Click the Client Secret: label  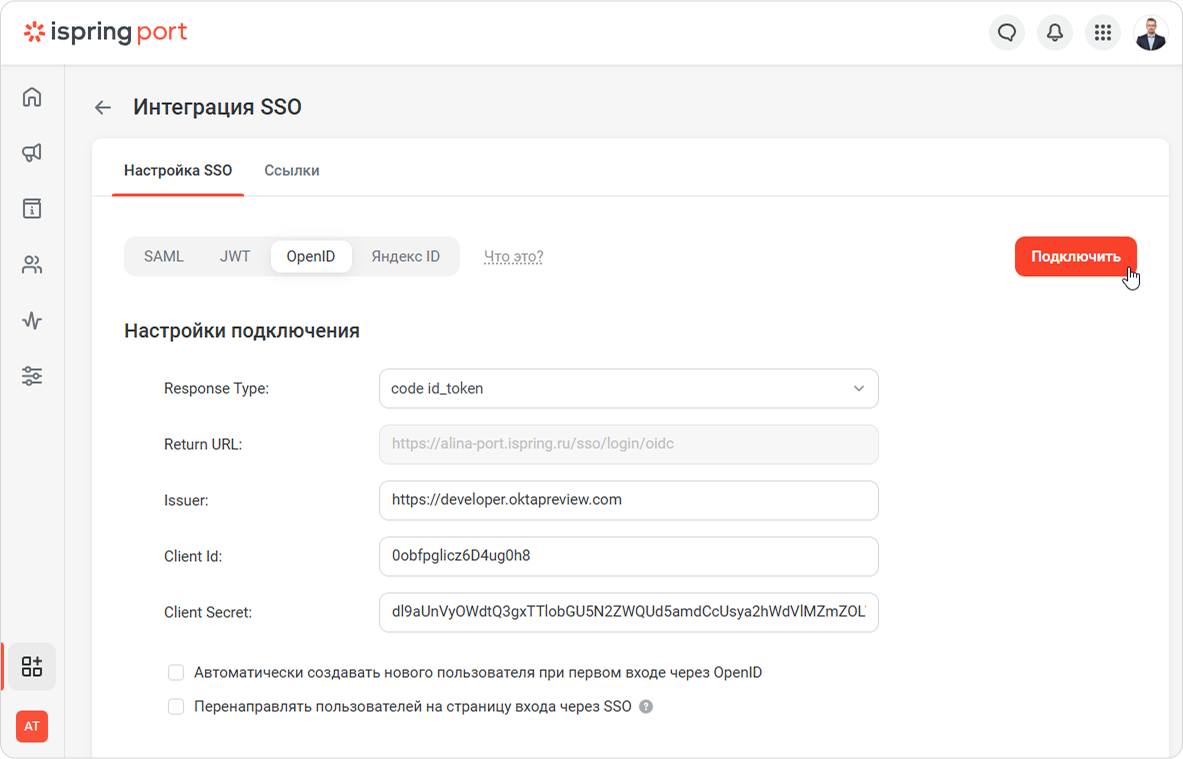click(208, 613)
